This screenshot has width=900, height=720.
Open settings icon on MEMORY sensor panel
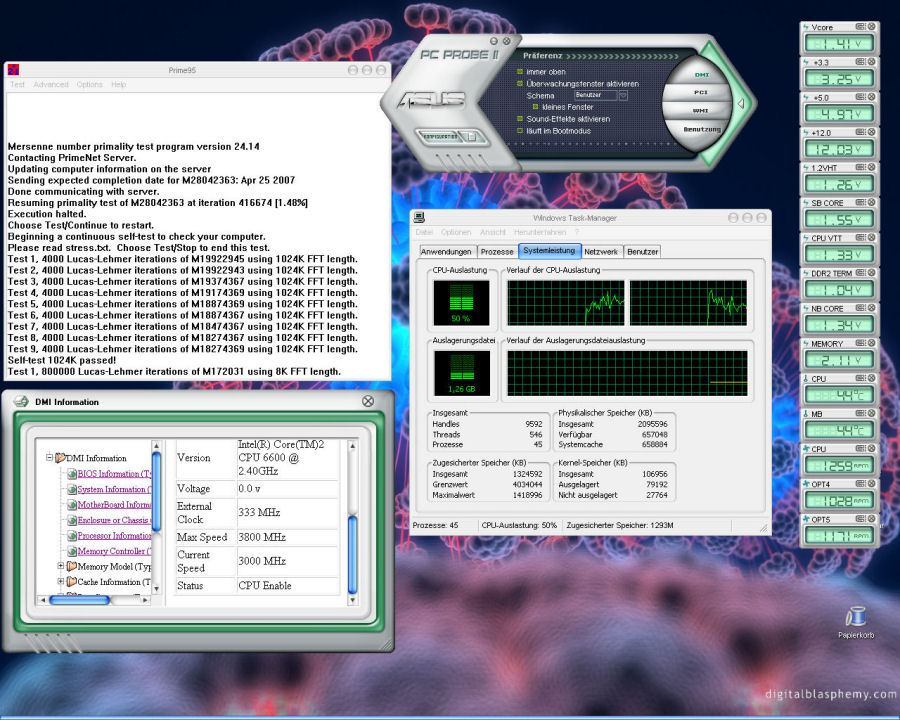[x=860, y=343]
